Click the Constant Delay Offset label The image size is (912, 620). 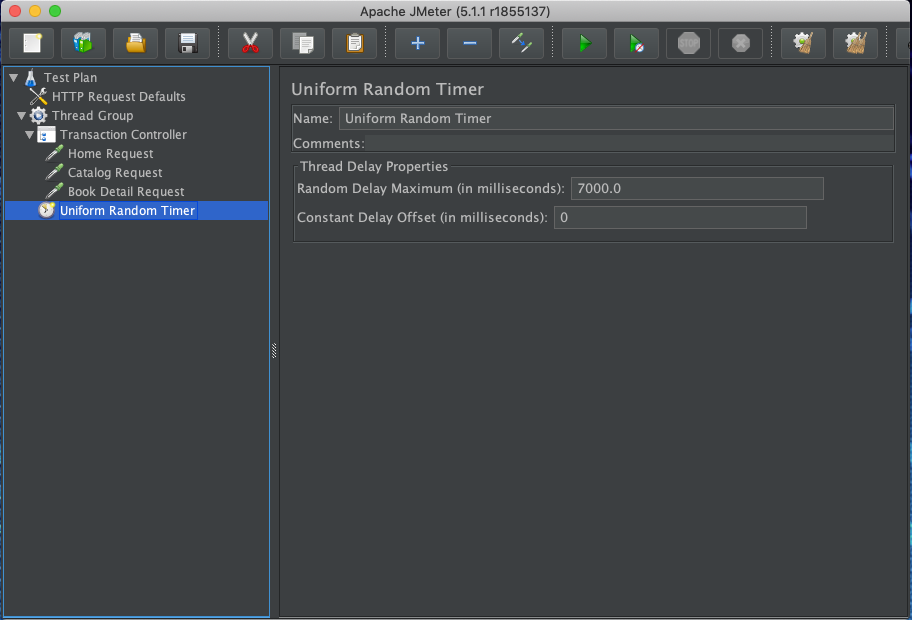pyautogui.click(x=422, y=218)
